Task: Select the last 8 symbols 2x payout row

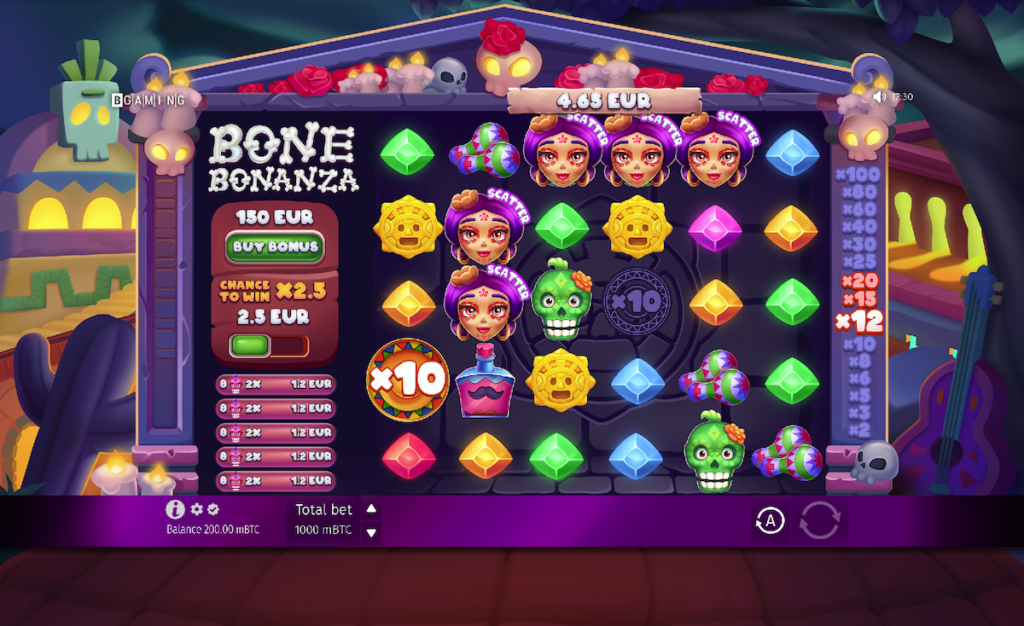Action: coord(276,480)
